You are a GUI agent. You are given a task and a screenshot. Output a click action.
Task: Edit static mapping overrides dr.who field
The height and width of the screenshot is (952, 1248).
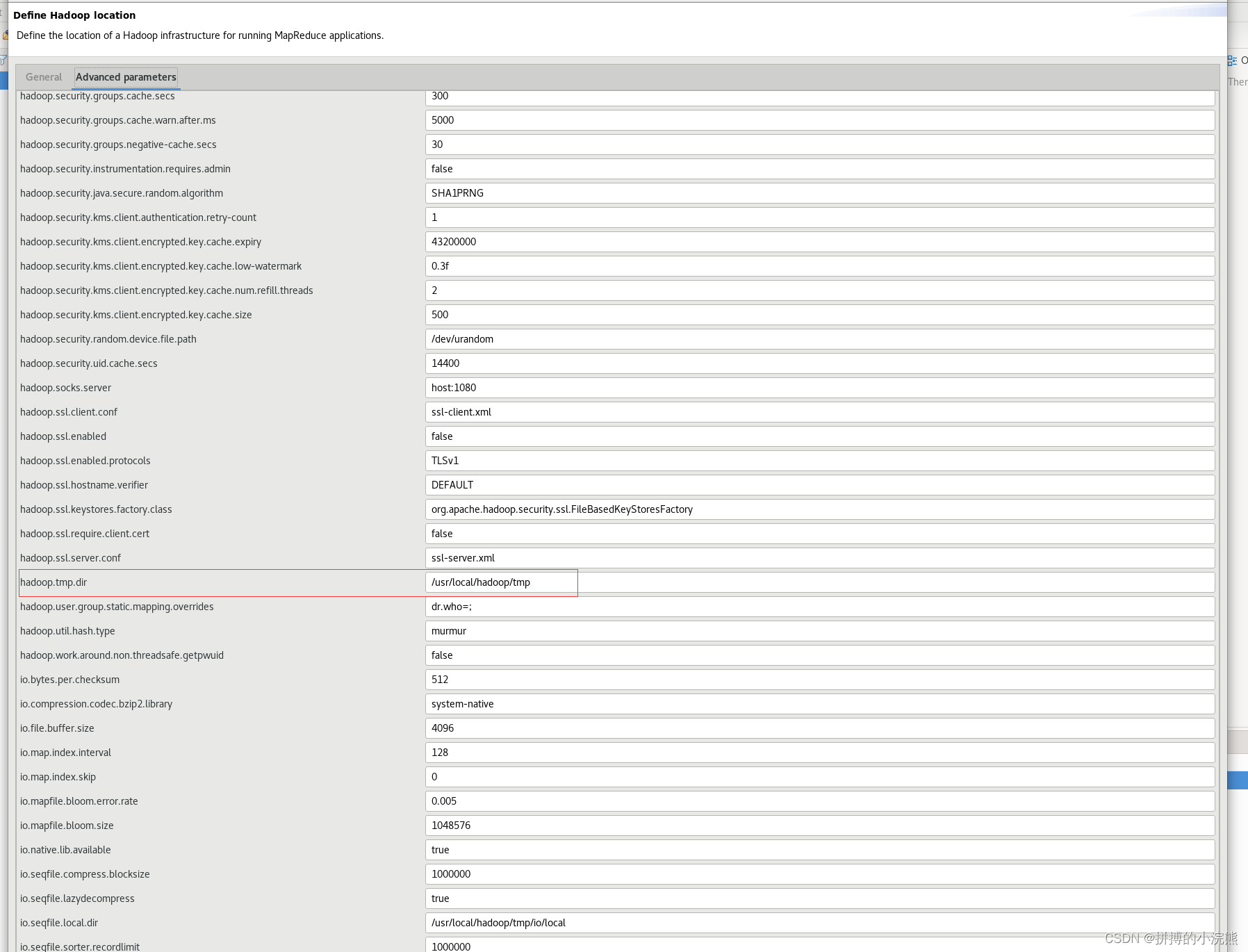[x=820, y=607]
